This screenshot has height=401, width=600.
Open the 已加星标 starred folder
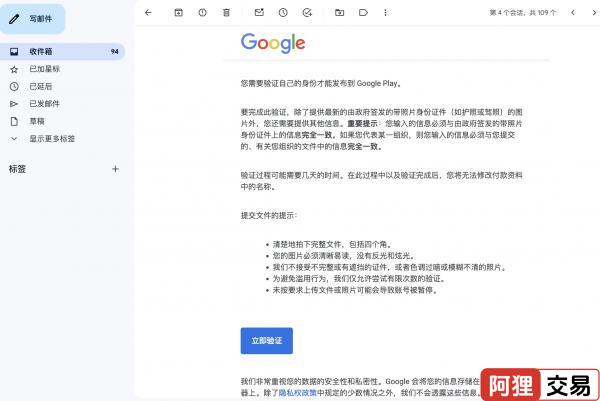coord(46,69)
